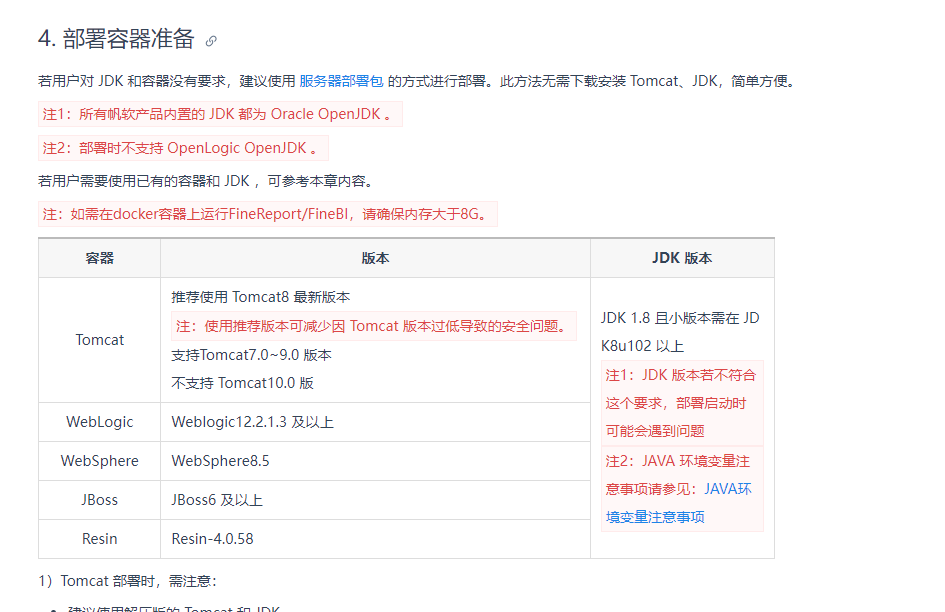The width and height of the screenshot is (945, 612).
Task: Click the WebLogic cell in the container column
Action: pos(99,422)
